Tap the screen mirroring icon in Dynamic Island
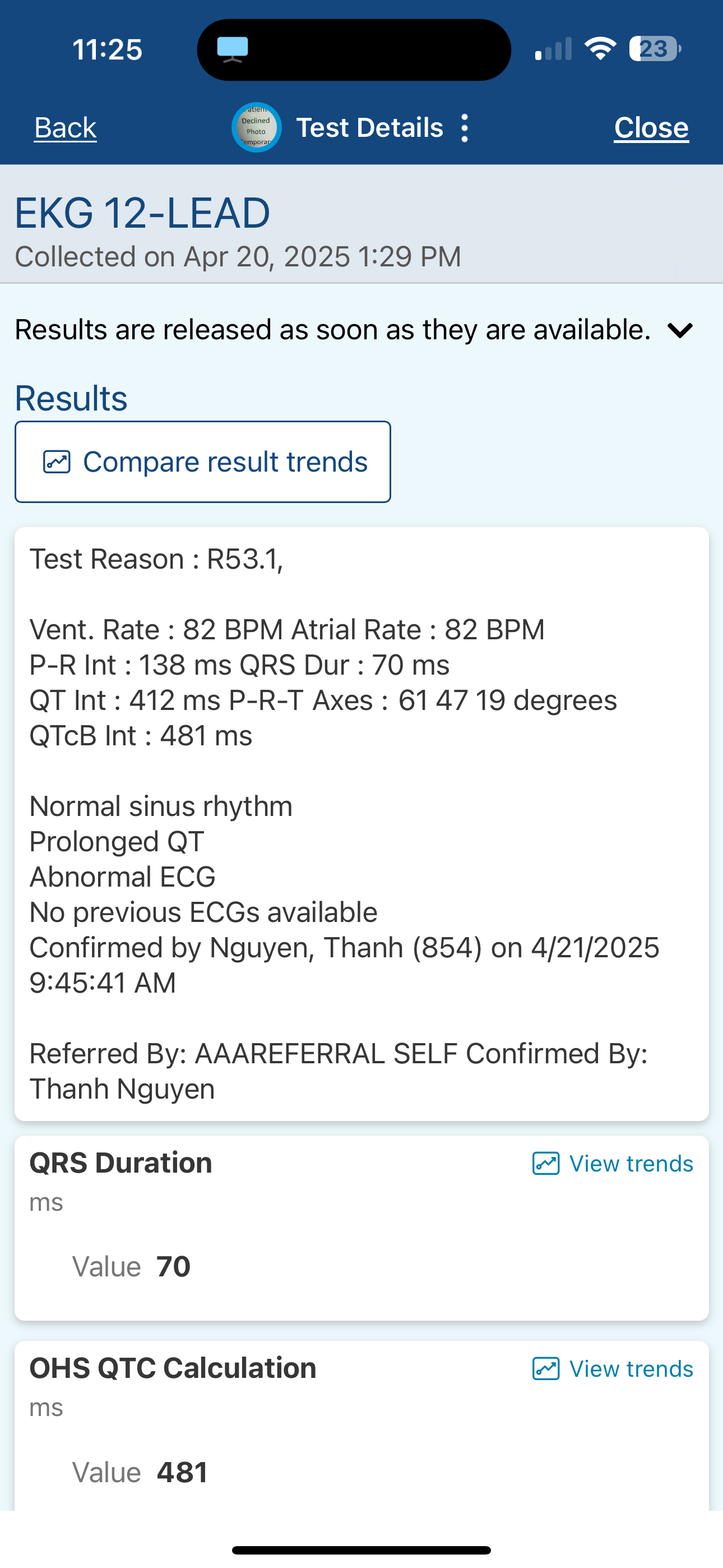 coord(233,49)
